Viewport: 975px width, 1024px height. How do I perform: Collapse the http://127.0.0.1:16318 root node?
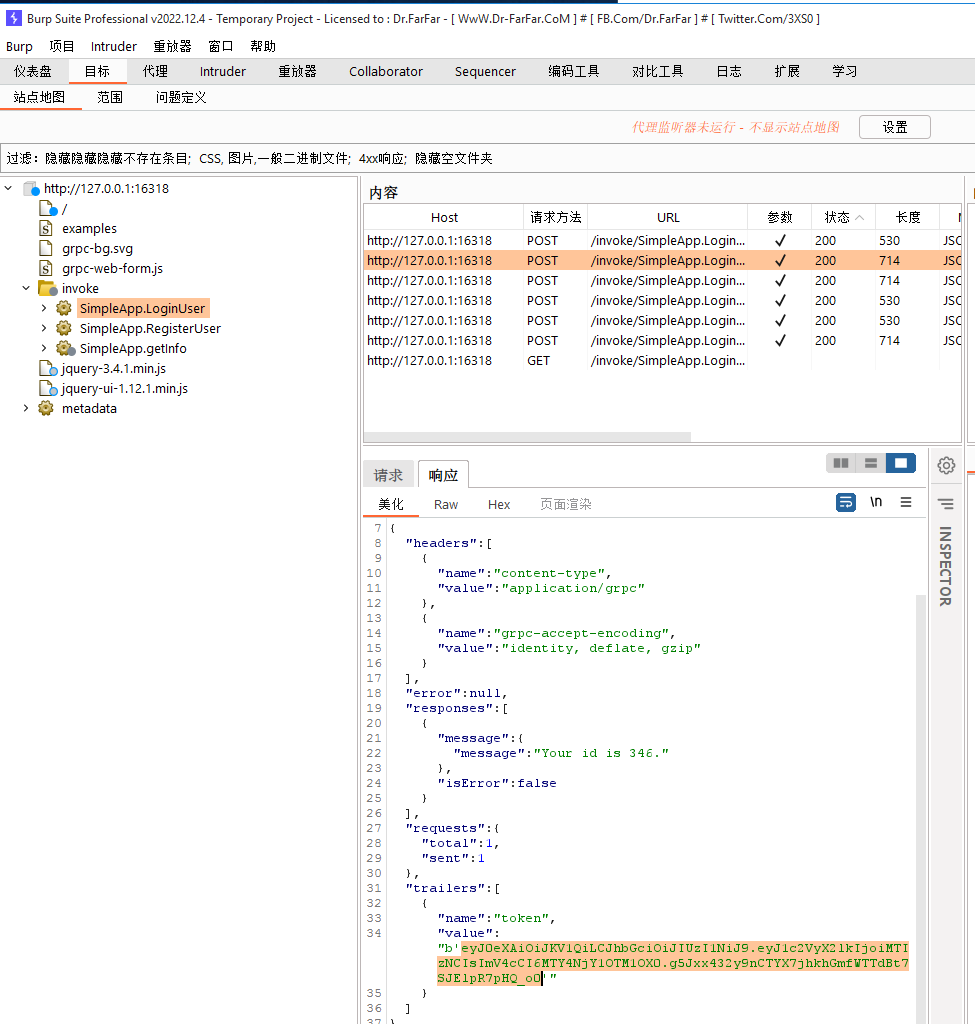pyautogui.click(x=9, y=188)
